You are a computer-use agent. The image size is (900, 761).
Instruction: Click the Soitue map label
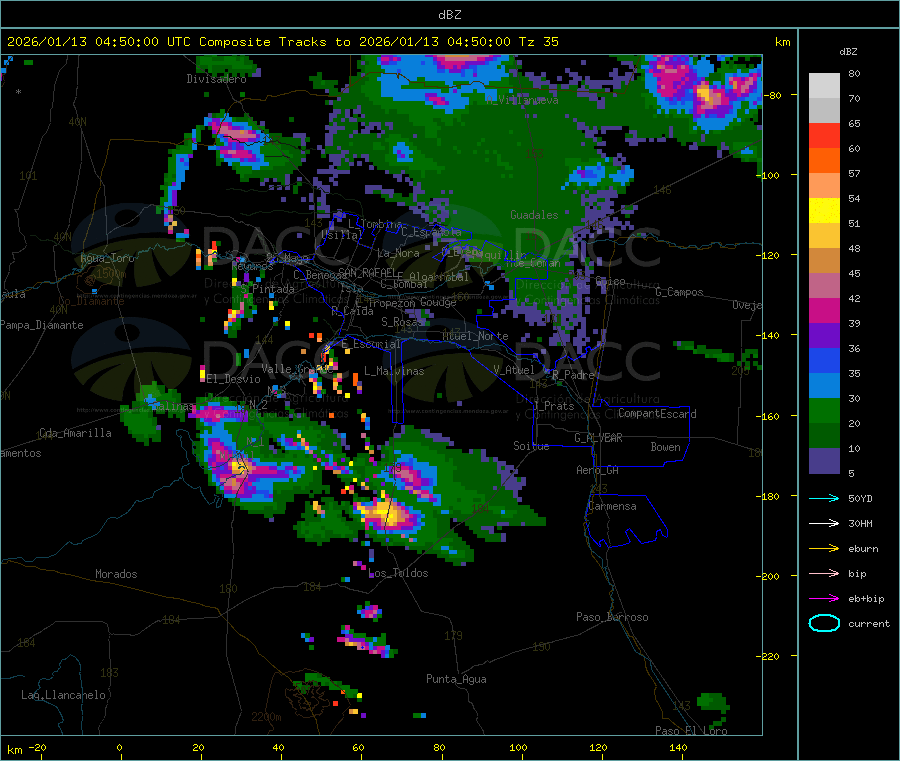(531, 446)
